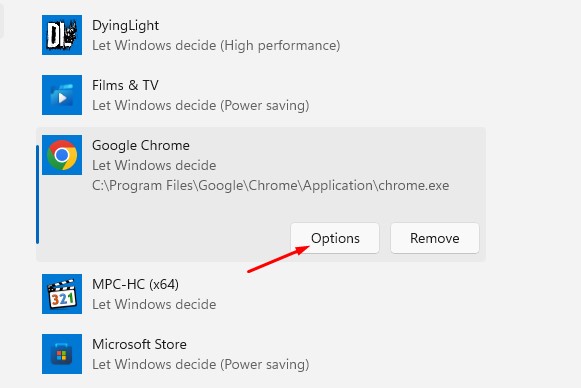Click the chrome.exe file path text

(270, 185)
